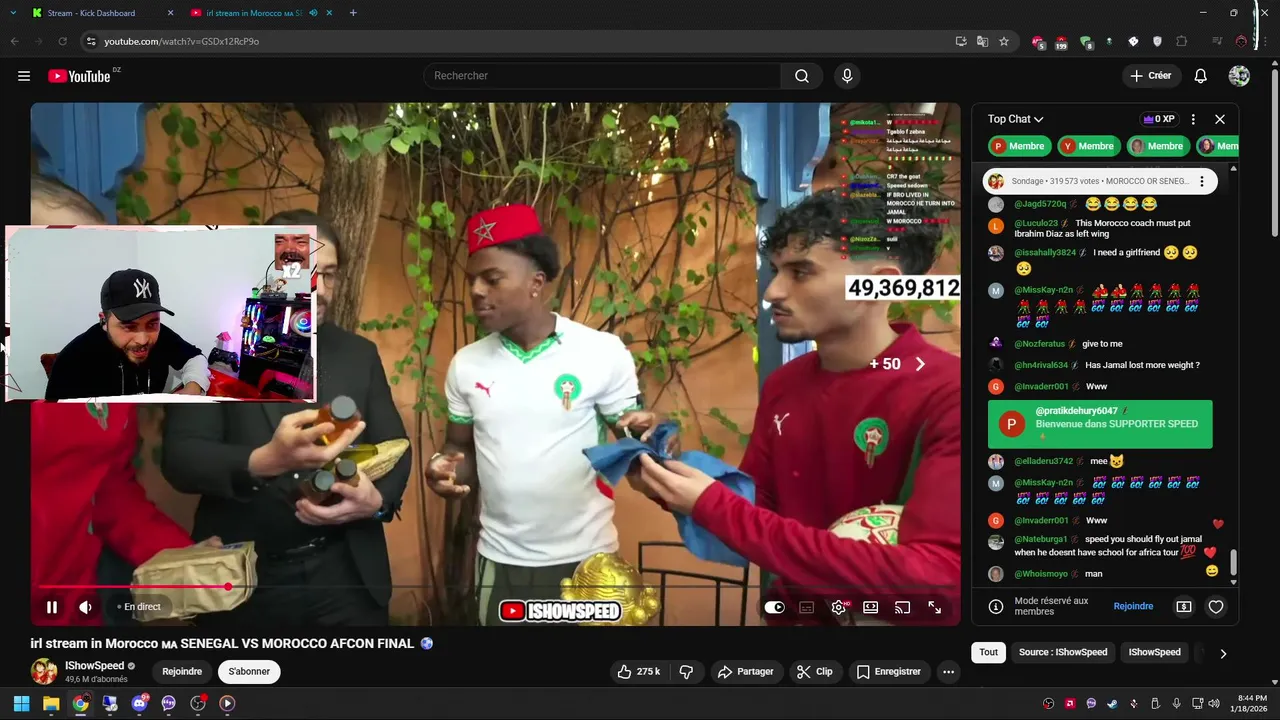Image resolution: width=1280 pixels, height=720 pixels.
Task: Select the IShowSpeed filter chip
Action: coord(1155,652)
